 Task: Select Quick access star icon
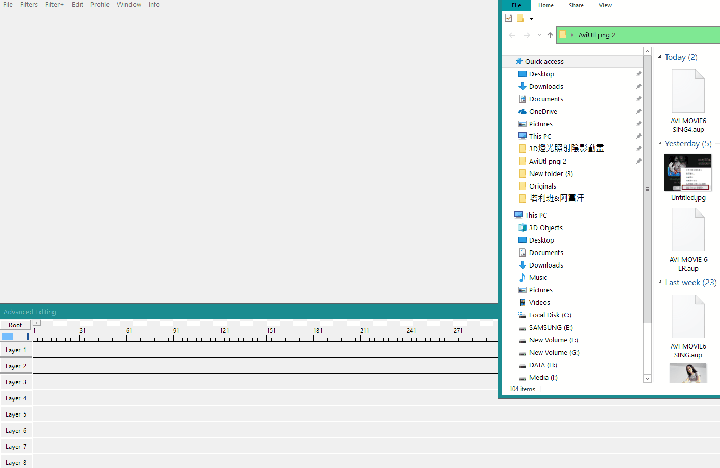point(520,61)
